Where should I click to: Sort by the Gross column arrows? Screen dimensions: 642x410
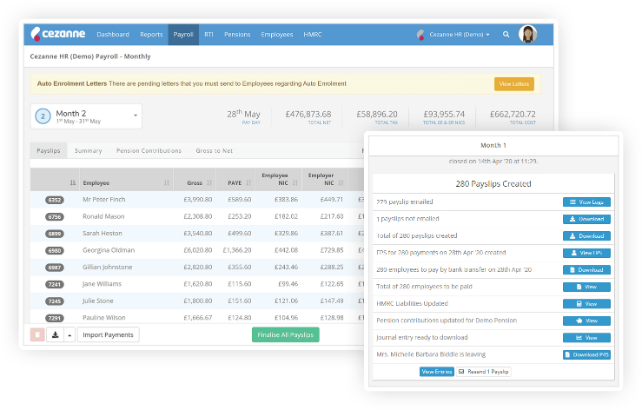pos(209,183)
